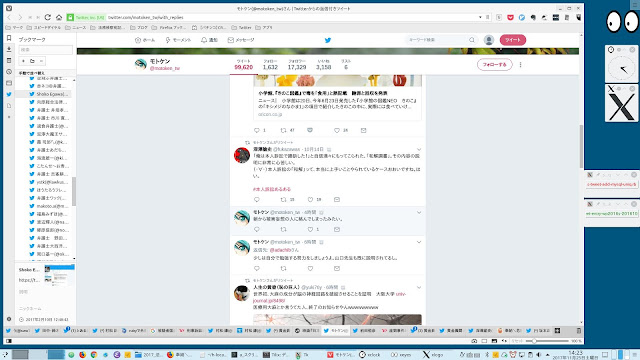Click the bookmark add plus button in panel
Viewport: 640px width, 360px height.
click(x=23, y=61)
